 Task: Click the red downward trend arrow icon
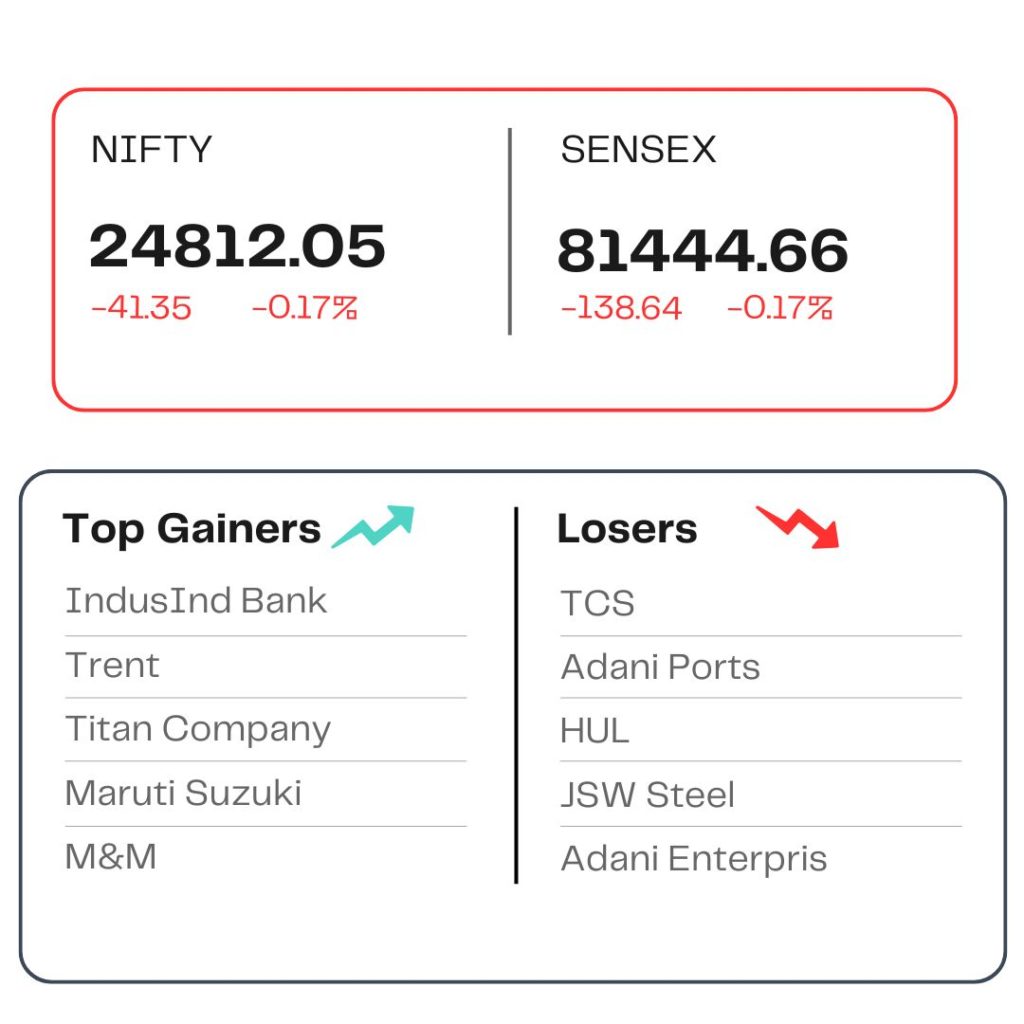click(797, 526)
